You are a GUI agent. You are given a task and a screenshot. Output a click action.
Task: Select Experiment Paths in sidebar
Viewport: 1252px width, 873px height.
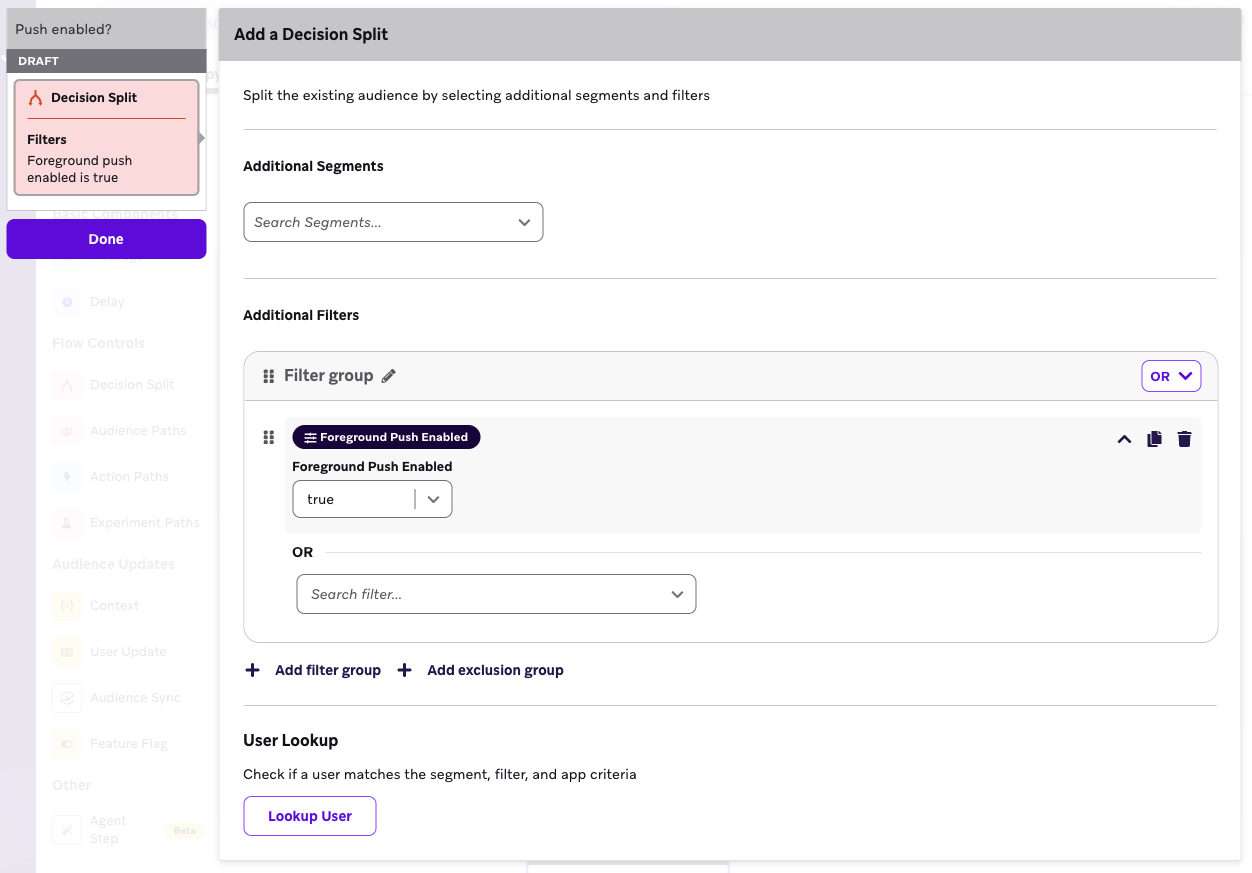pos(145,522)
